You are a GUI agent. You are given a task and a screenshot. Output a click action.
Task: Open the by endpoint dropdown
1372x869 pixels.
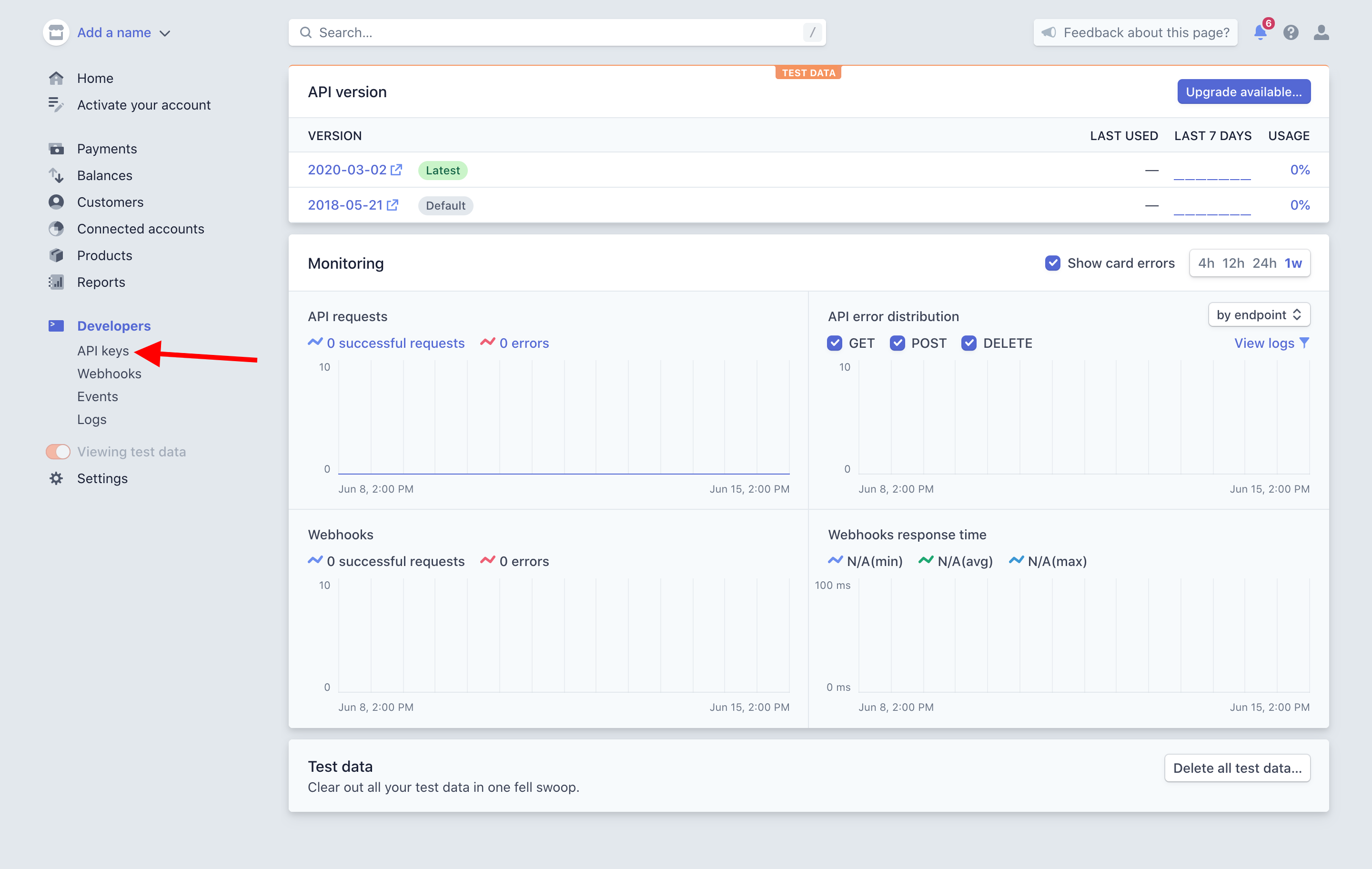1259,314
